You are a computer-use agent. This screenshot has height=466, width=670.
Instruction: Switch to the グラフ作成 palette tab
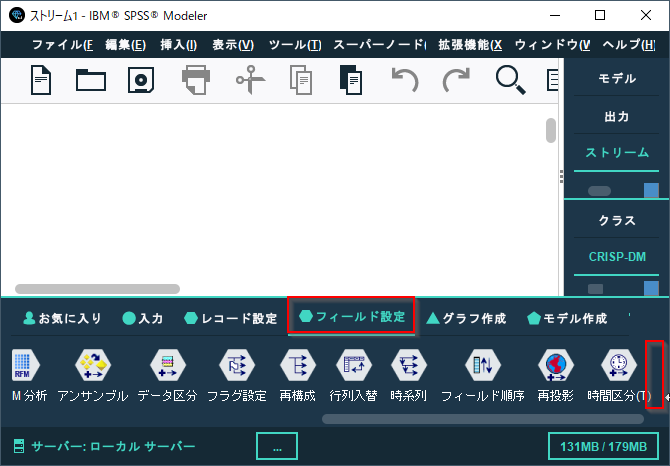467,318
